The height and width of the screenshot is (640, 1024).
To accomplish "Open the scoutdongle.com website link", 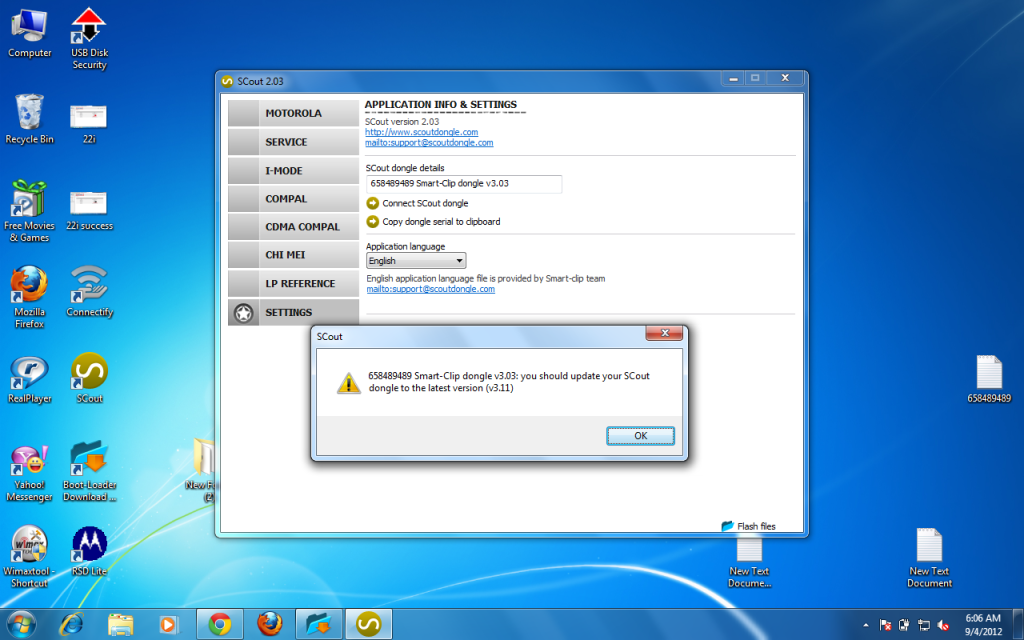I will [x=421, y=132].
